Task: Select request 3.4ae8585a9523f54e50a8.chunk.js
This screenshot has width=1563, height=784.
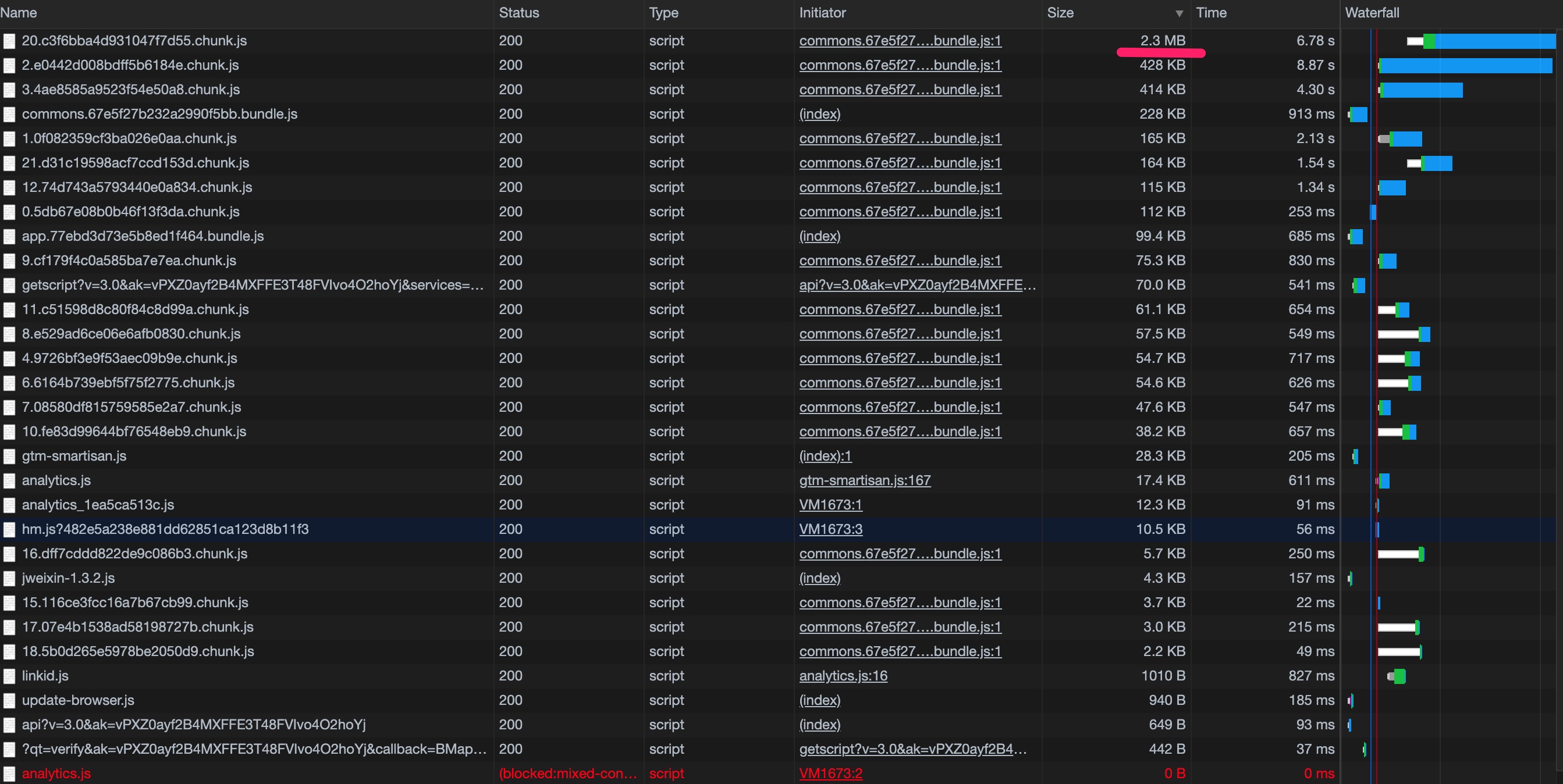Action: click(130, 90)
